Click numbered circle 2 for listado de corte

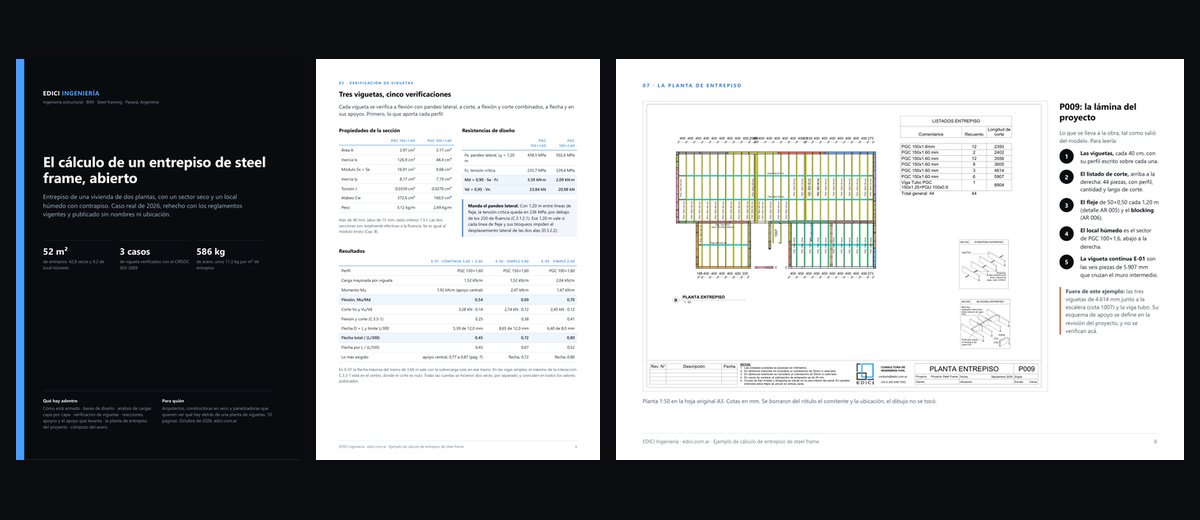[1066, 179]
